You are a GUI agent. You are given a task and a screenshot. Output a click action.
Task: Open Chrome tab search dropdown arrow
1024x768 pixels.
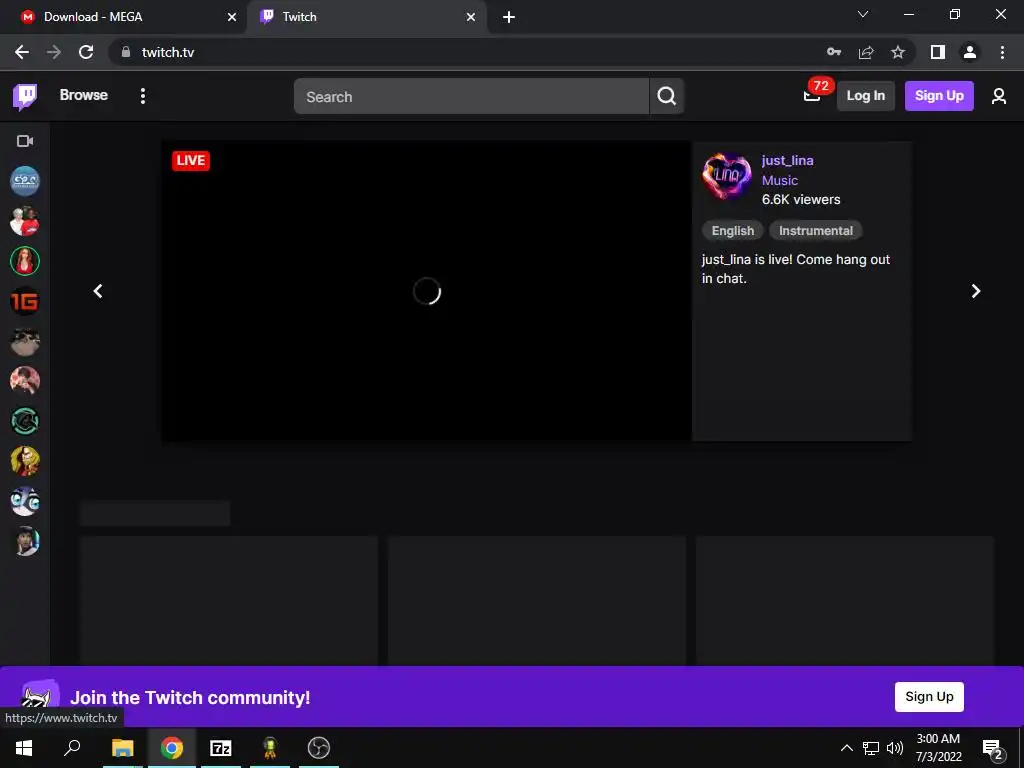[x=863, y=14]
